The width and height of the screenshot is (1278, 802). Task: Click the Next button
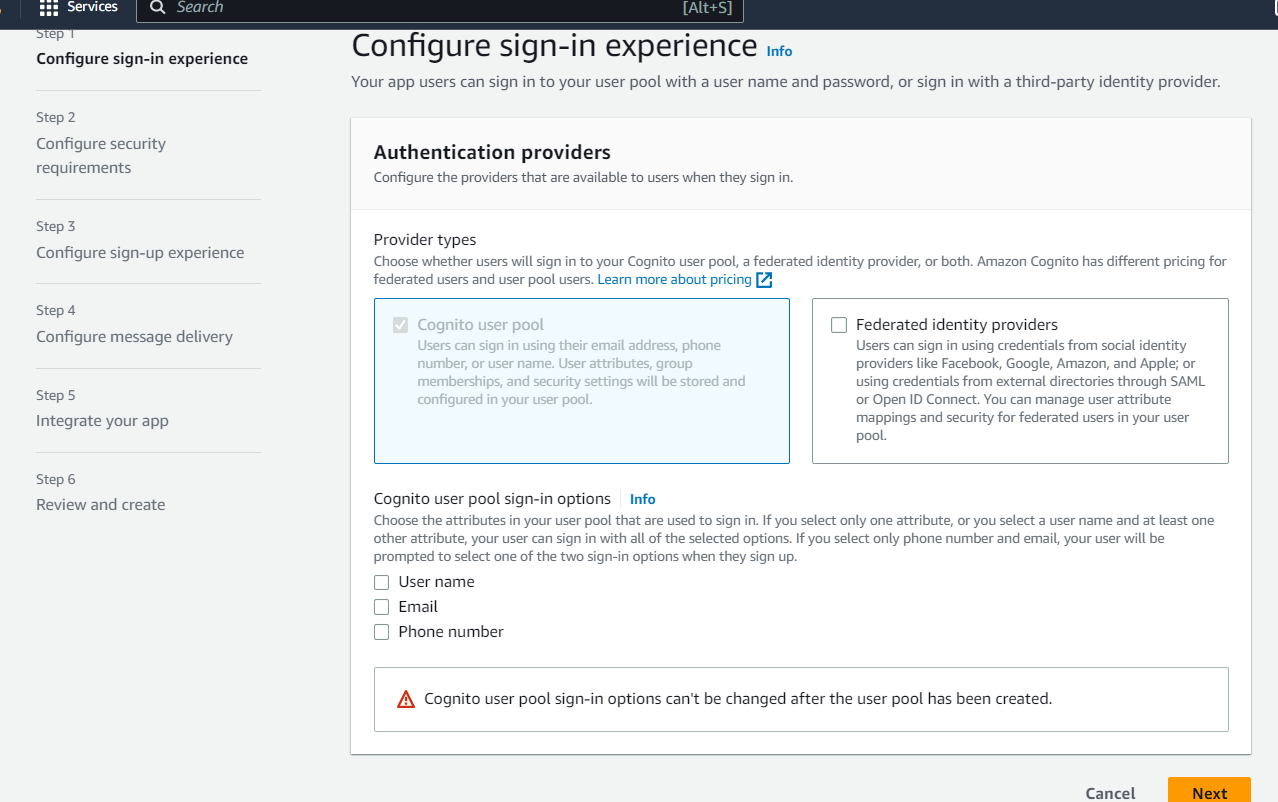pyautogui.click(x=1209, y=791)
